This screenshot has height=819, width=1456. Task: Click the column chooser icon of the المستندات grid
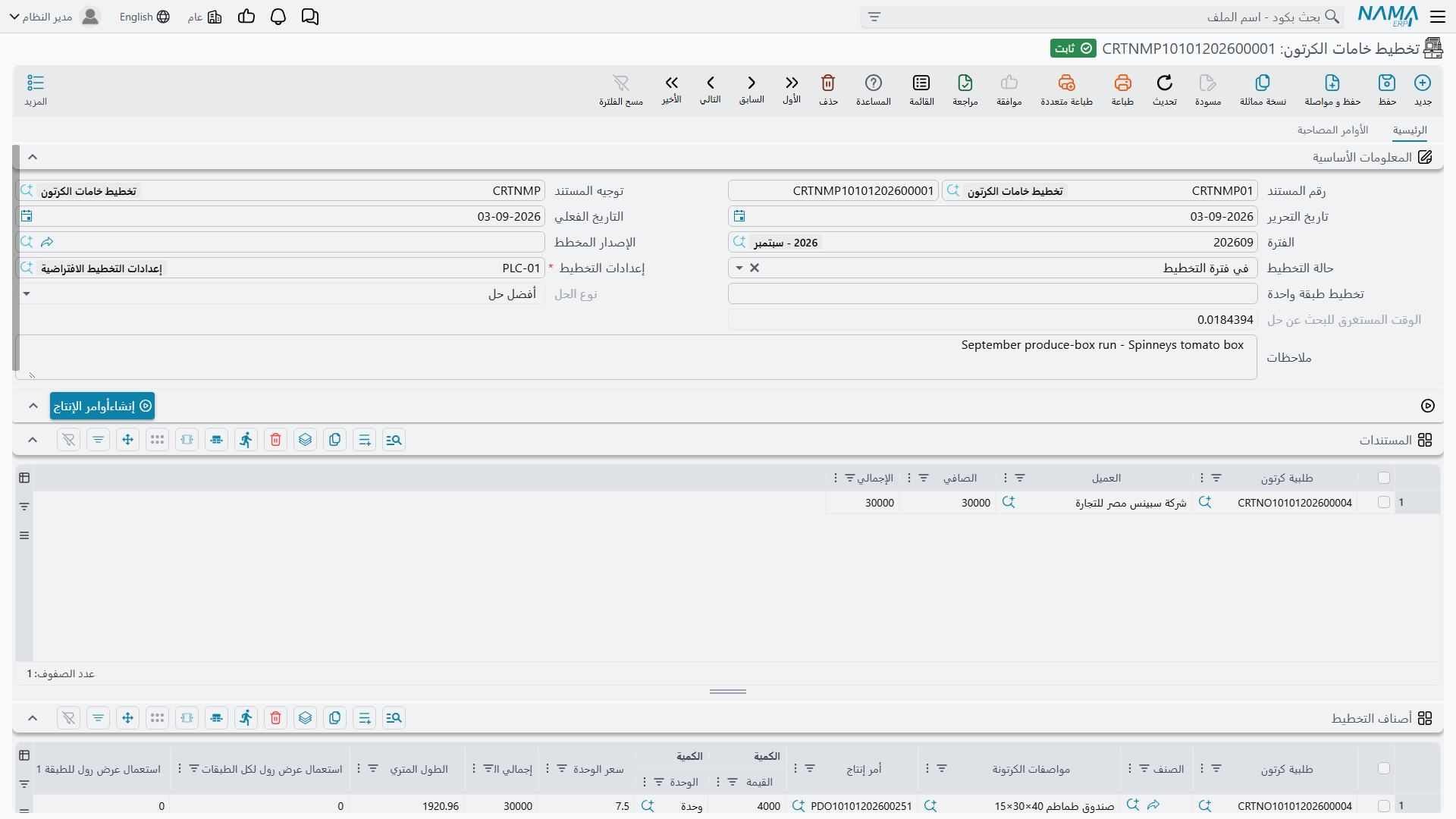tap(24, 478)
